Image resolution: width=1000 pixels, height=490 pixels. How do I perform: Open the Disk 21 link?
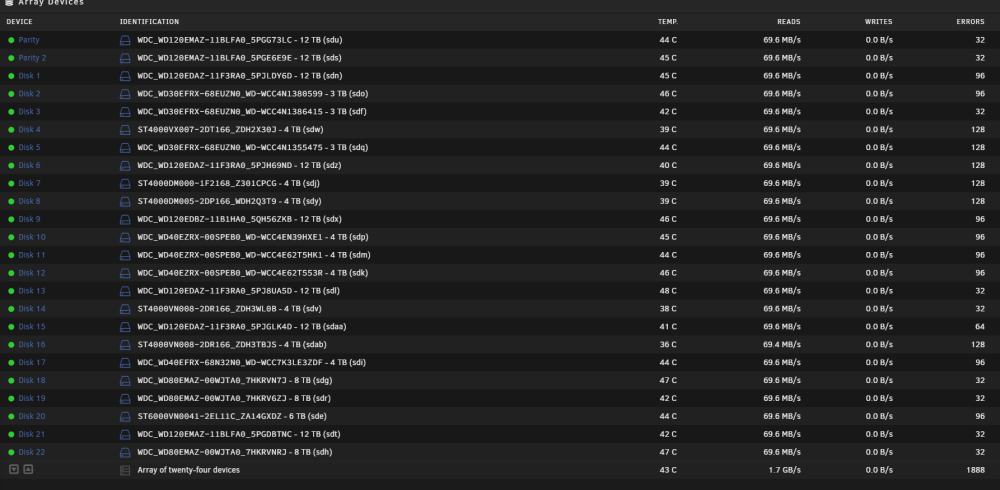click(32, 433)
